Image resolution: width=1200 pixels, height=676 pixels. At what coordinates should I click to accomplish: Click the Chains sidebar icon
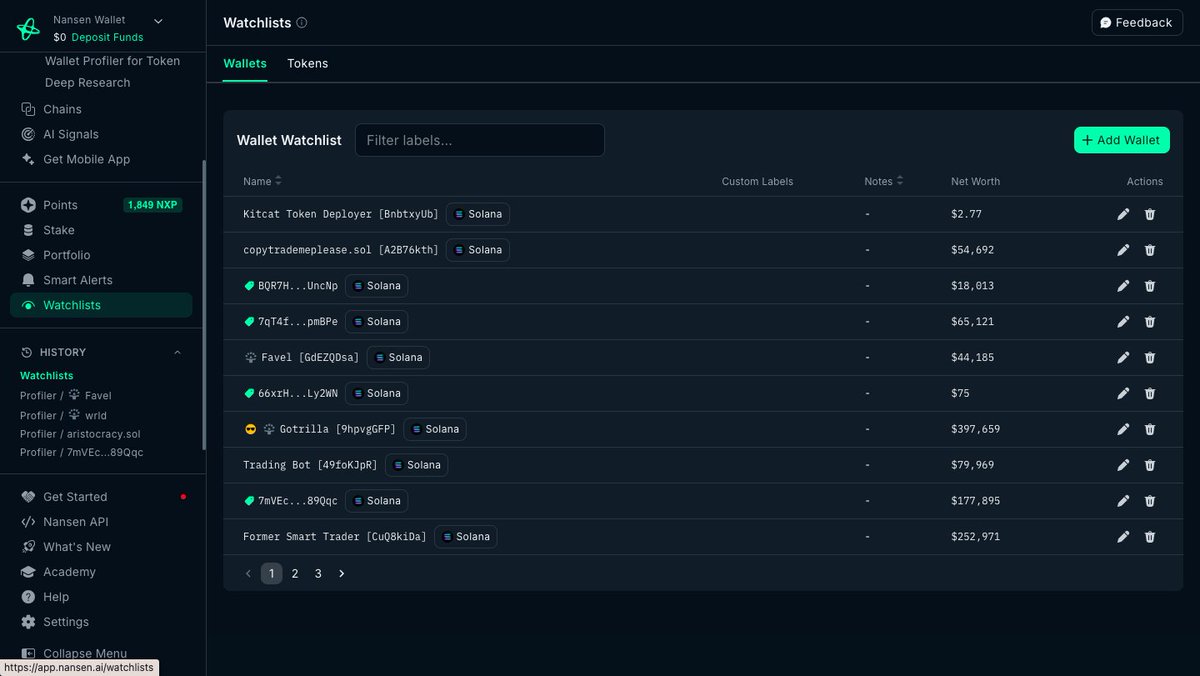click(28, 109)
